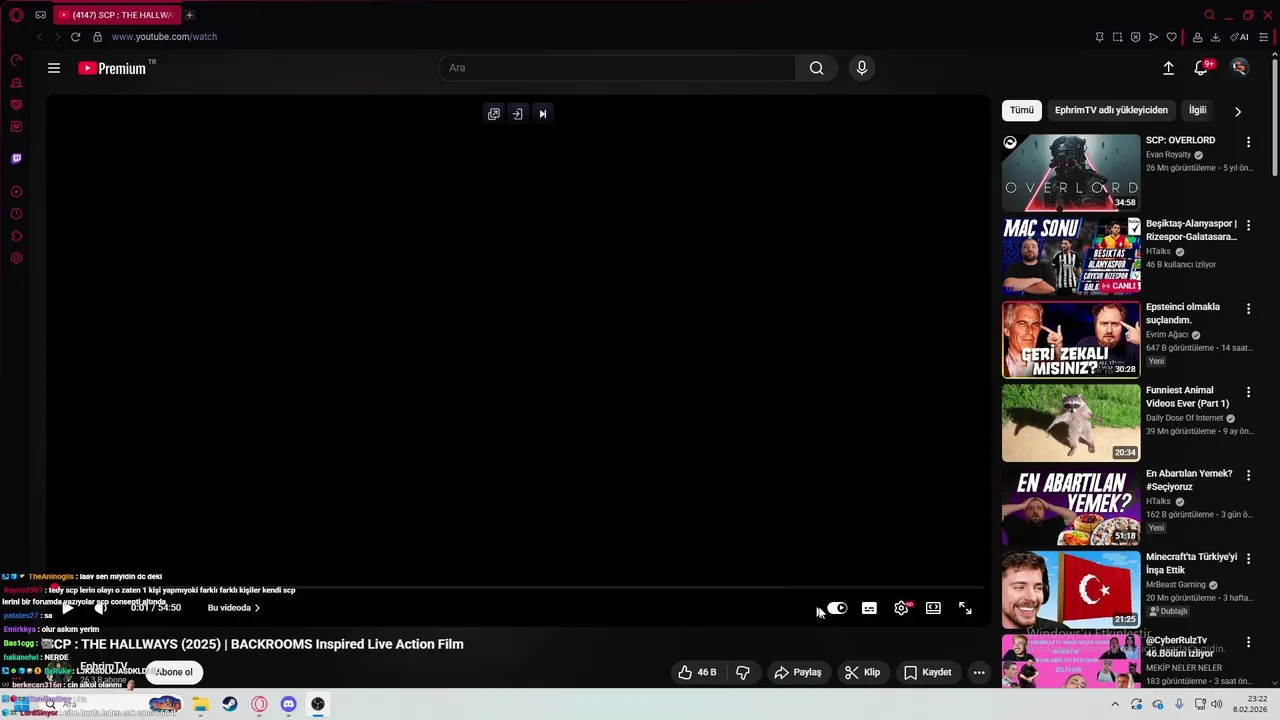This screenshot has width=1280, height=720.
Task: Open Twitch in Opera sidebar
Action: coord(16,158)
